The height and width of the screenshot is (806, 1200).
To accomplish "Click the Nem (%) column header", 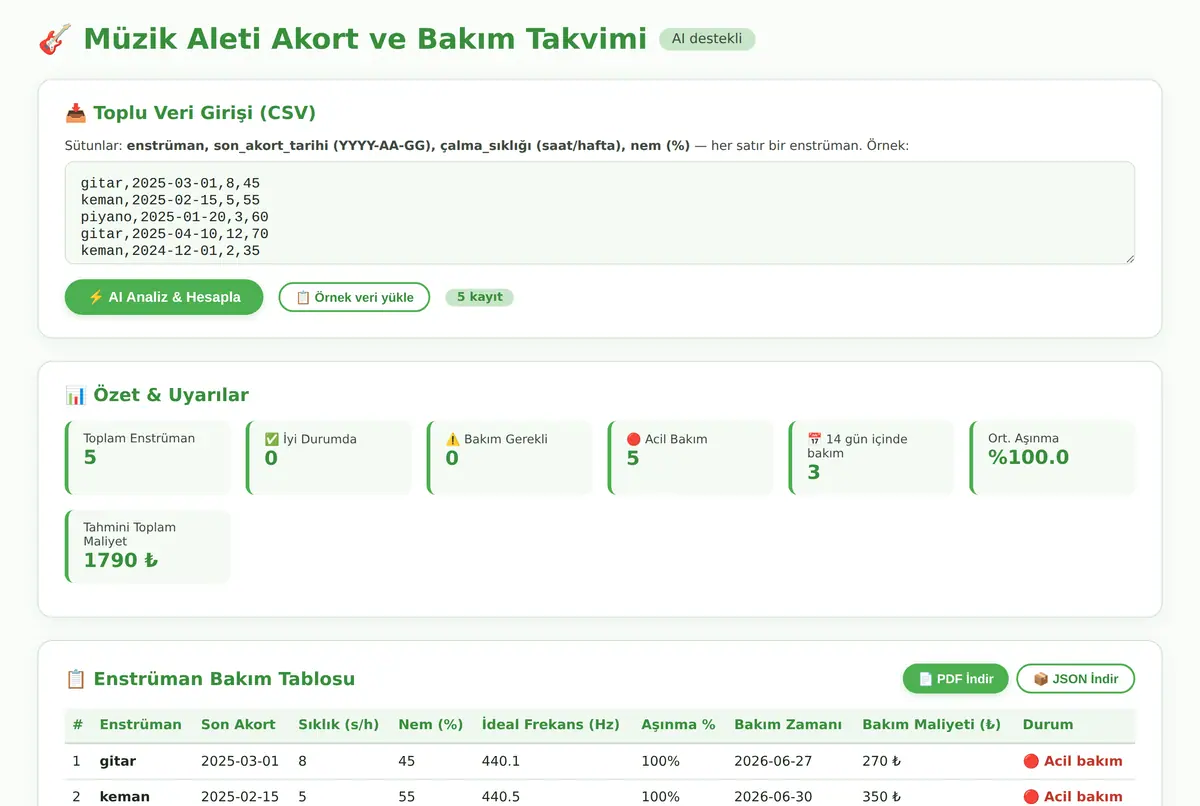I will (x=430, y=724).
